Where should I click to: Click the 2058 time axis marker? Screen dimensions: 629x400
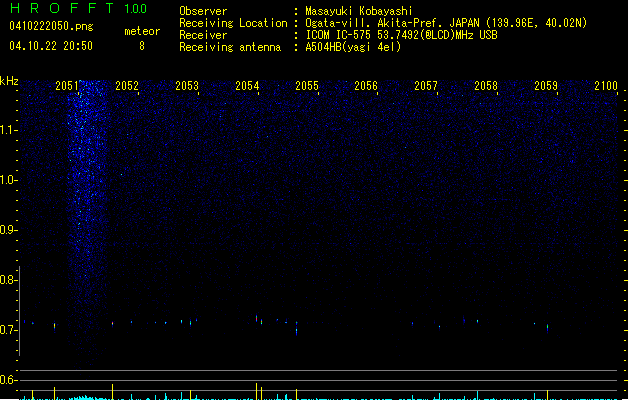(x=486, y=86)
